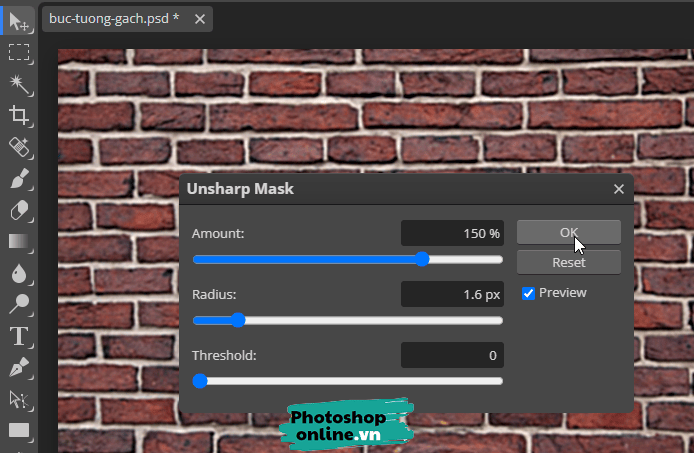Toggle the Preview checkbox
This screenshot has width=694, height=453.
point(528,293)
